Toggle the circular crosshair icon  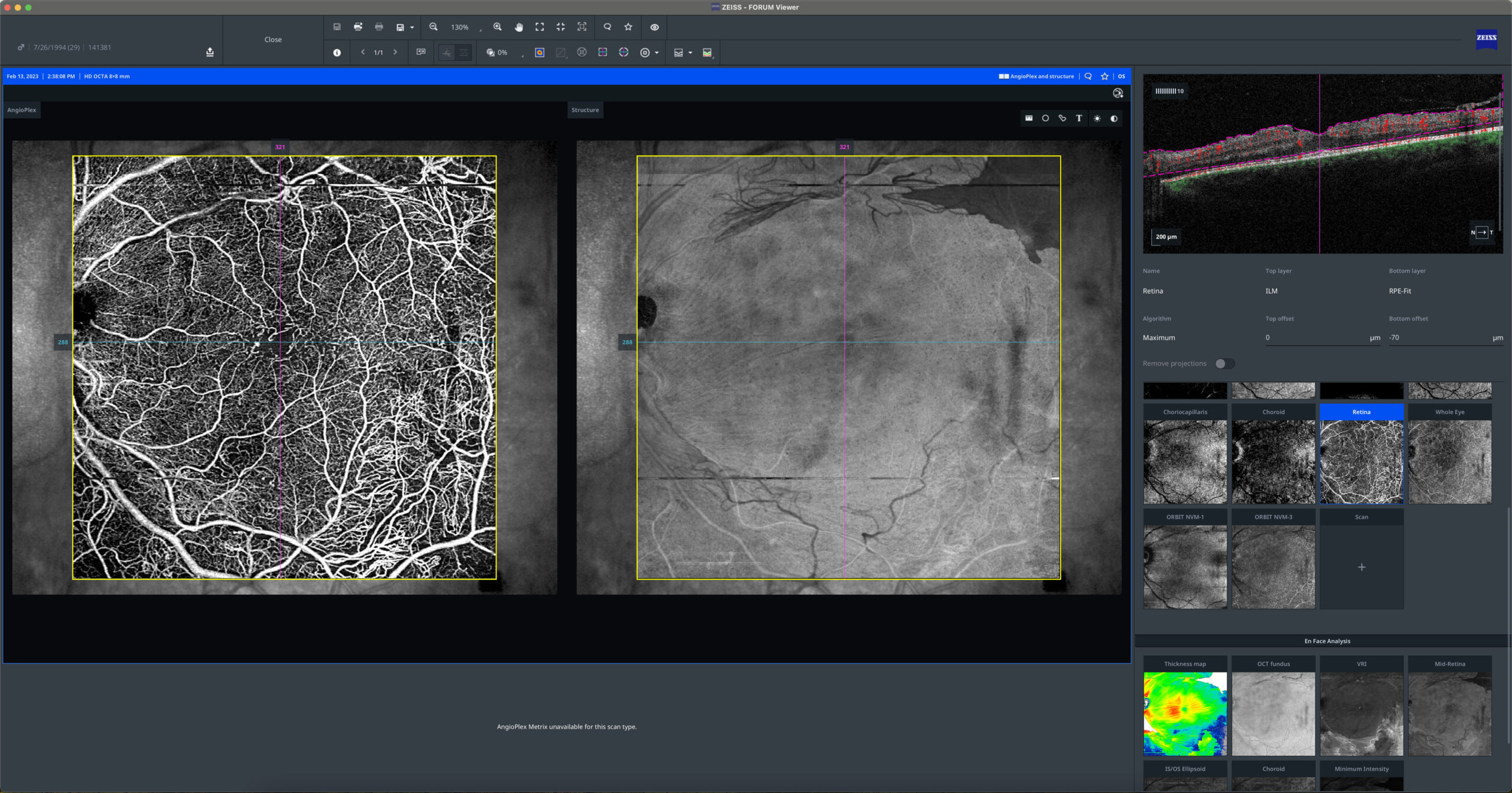tap(624, 53)
